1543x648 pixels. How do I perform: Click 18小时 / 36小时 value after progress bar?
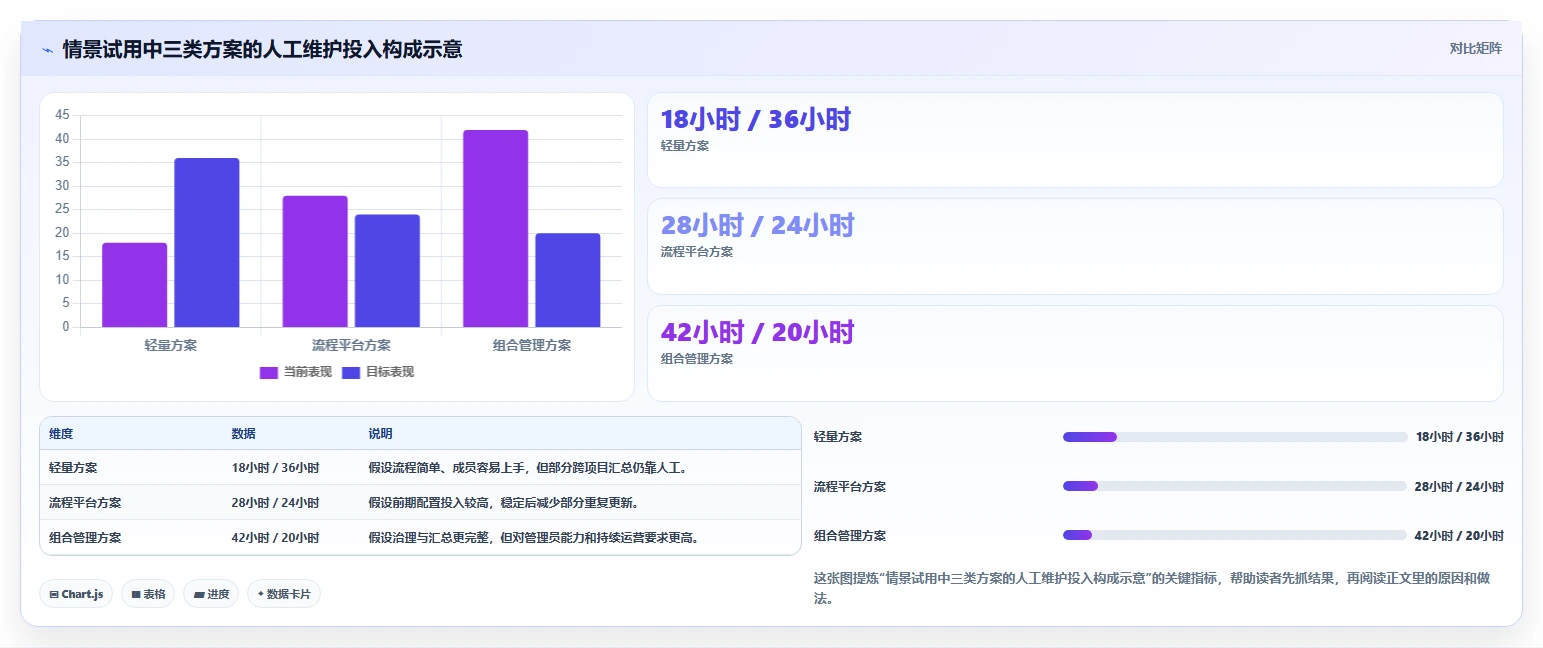tap(1459, 437)
